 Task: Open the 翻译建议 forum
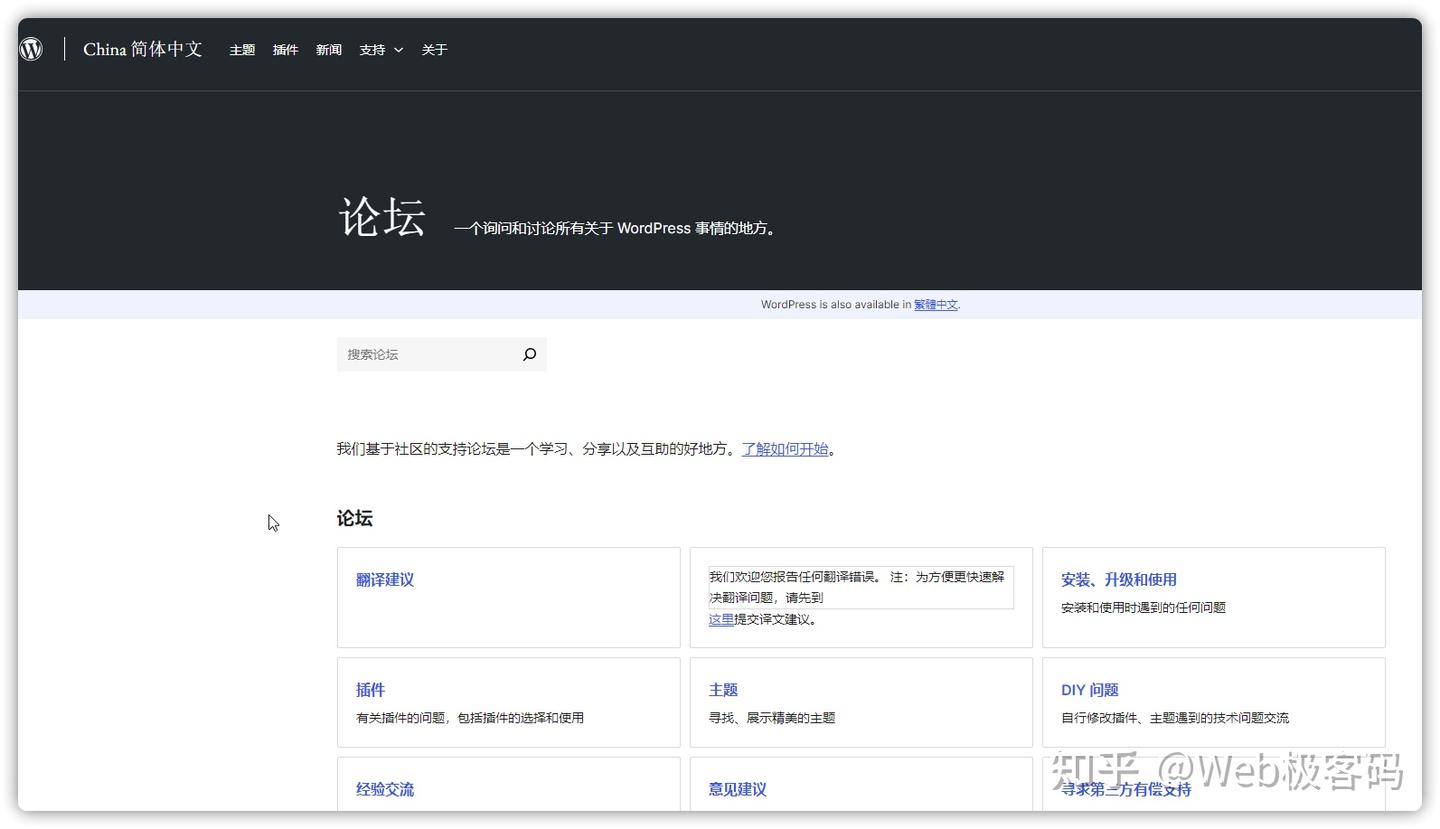(385, 580)
